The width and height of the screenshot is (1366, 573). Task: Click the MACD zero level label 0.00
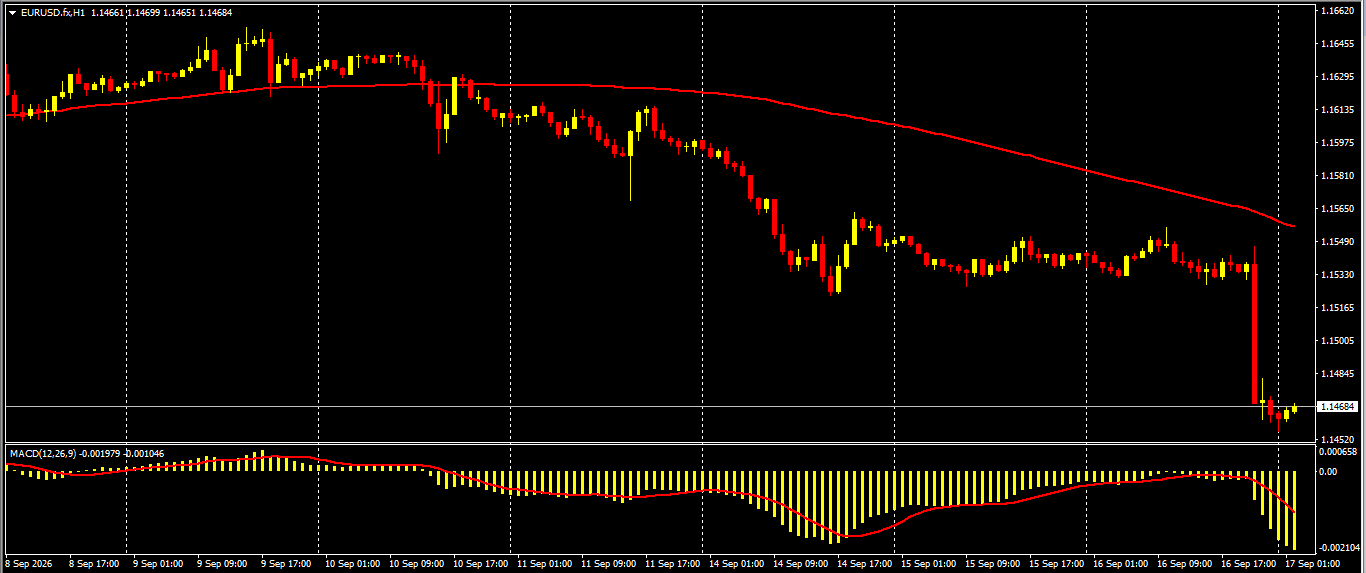(1329, 471)
